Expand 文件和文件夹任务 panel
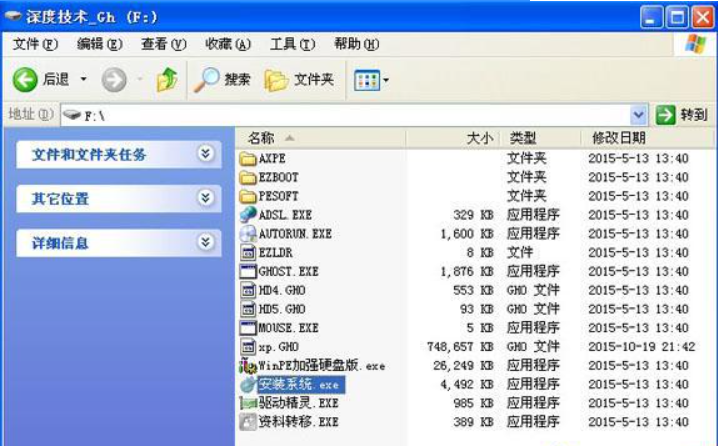Image resolution: width=718 pixels, height=446 pixels. [205, 154]
